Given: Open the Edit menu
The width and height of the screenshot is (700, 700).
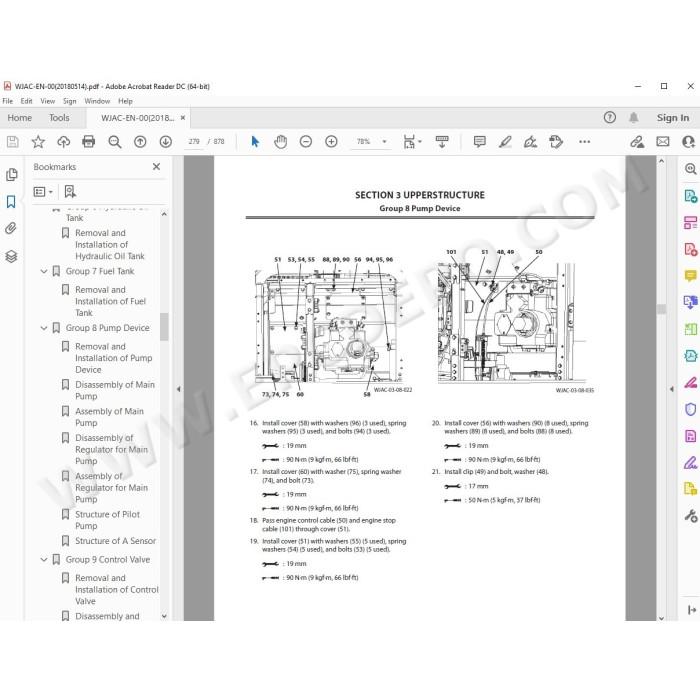Looking at the screenshot, I should 26,101.
